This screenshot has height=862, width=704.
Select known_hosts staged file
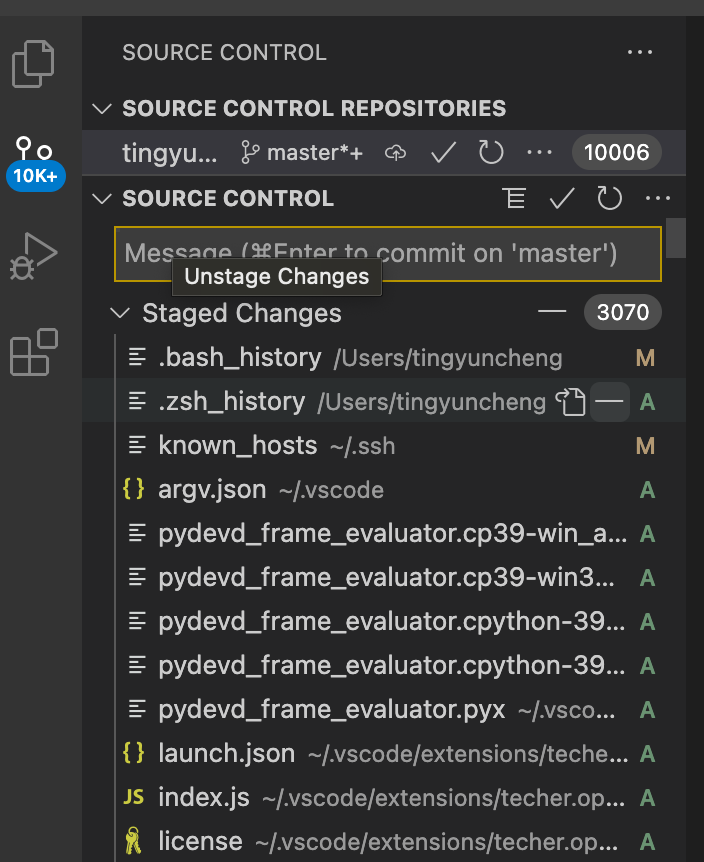click(x=238, y=446)
